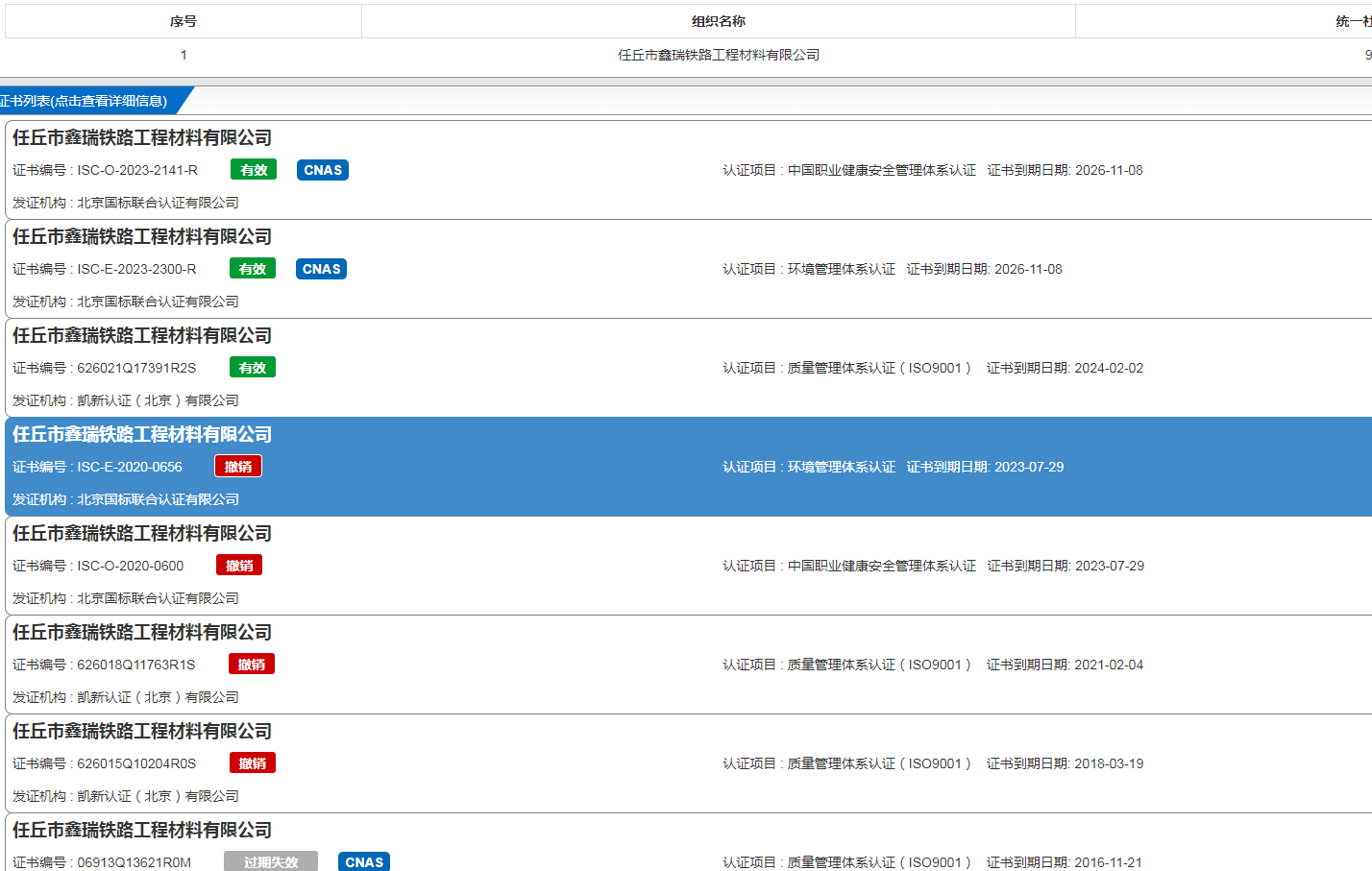Click expiry date 2026-11-08 of ISC-E-2023-2300-R
The width and height of the screenshot is (1372, 871).
(1028, 269)
